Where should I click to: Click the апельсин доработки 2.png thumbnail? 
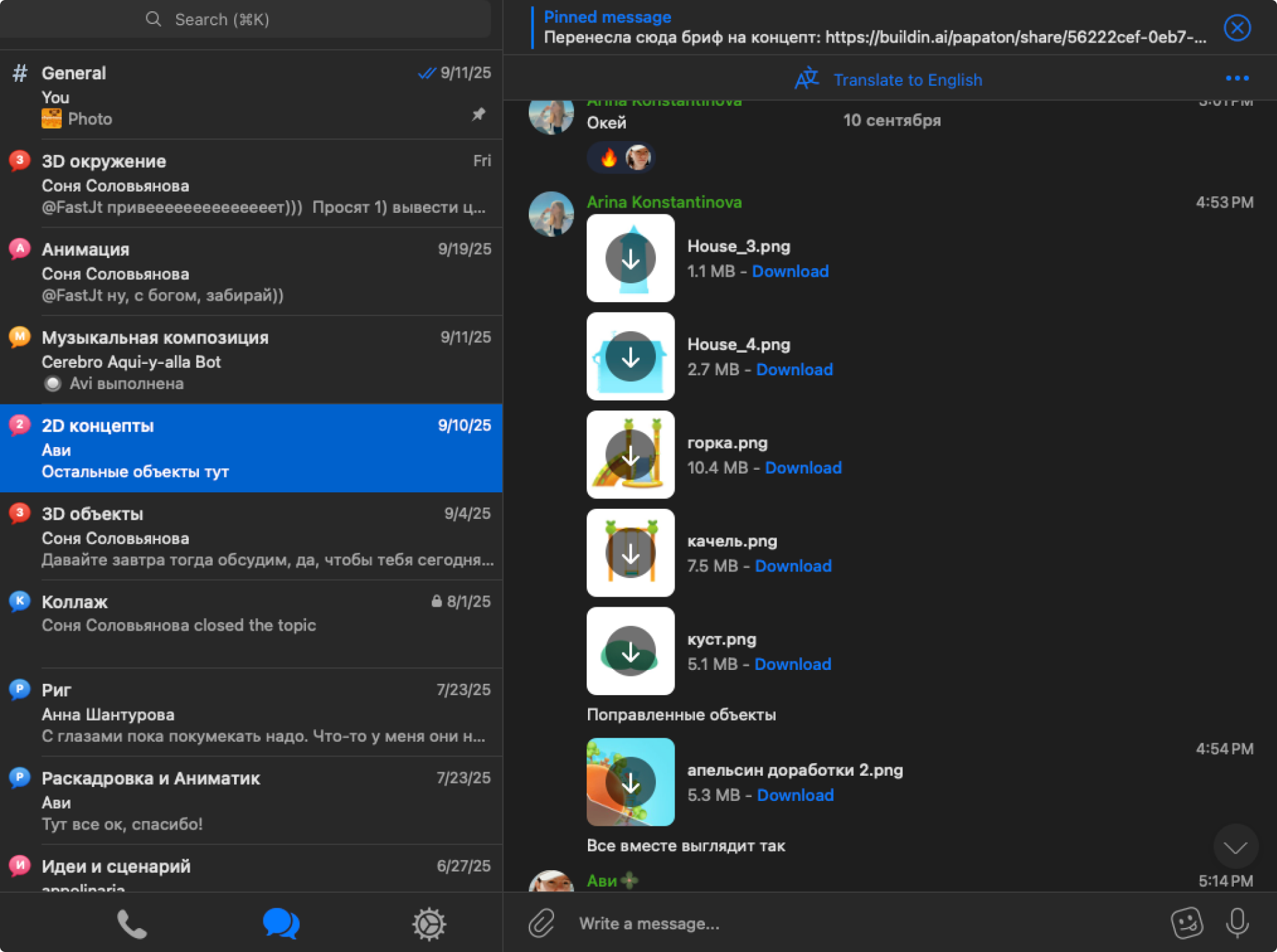(x=630, y=782)
